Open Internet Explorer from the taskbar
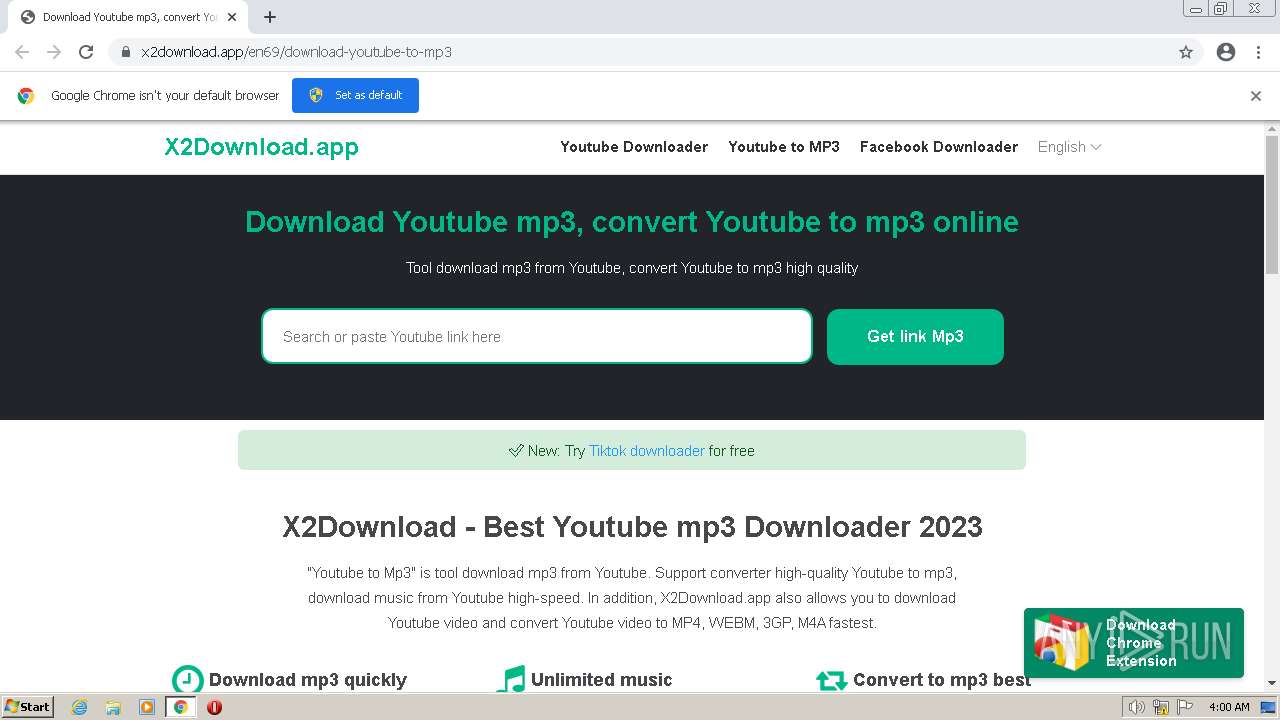This screenshot has height=720, width=1280. (x=80, y=707)
